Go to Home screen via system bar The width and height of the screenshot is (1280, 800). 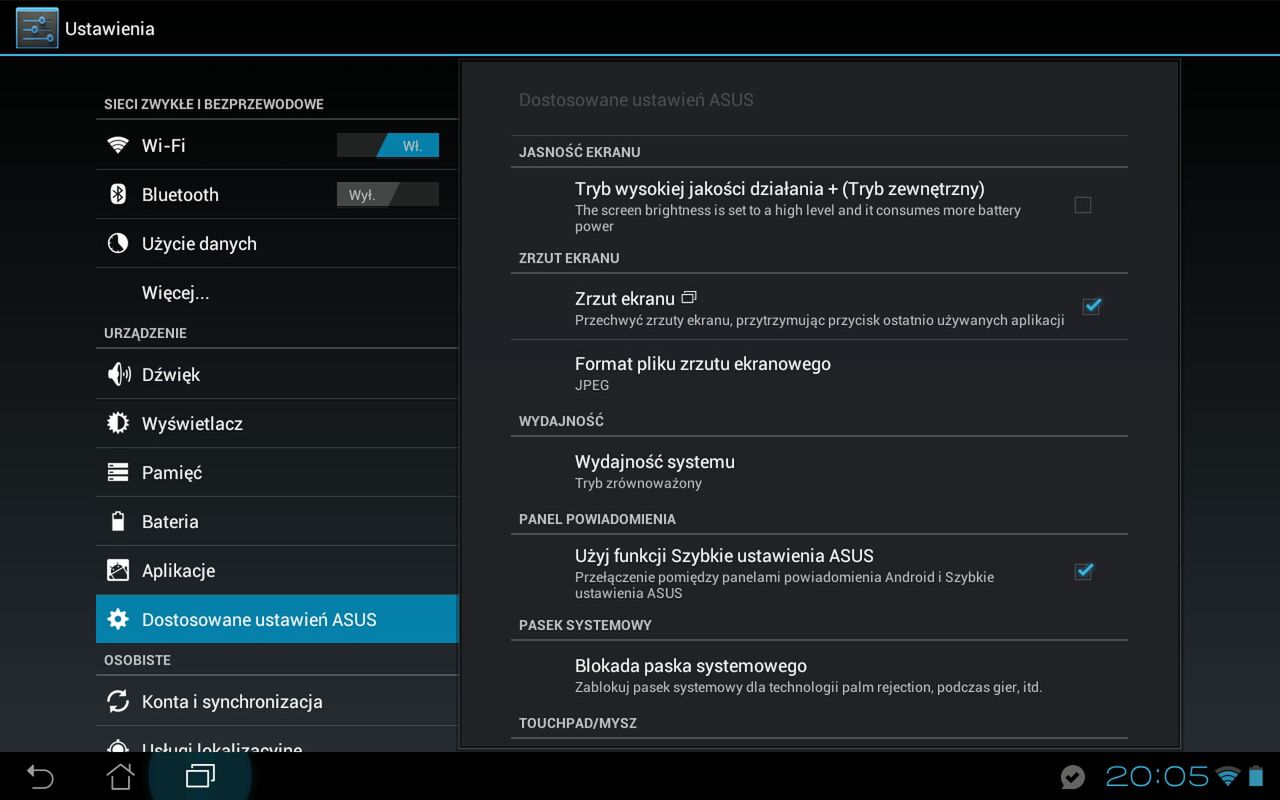[x=120, y=776]
